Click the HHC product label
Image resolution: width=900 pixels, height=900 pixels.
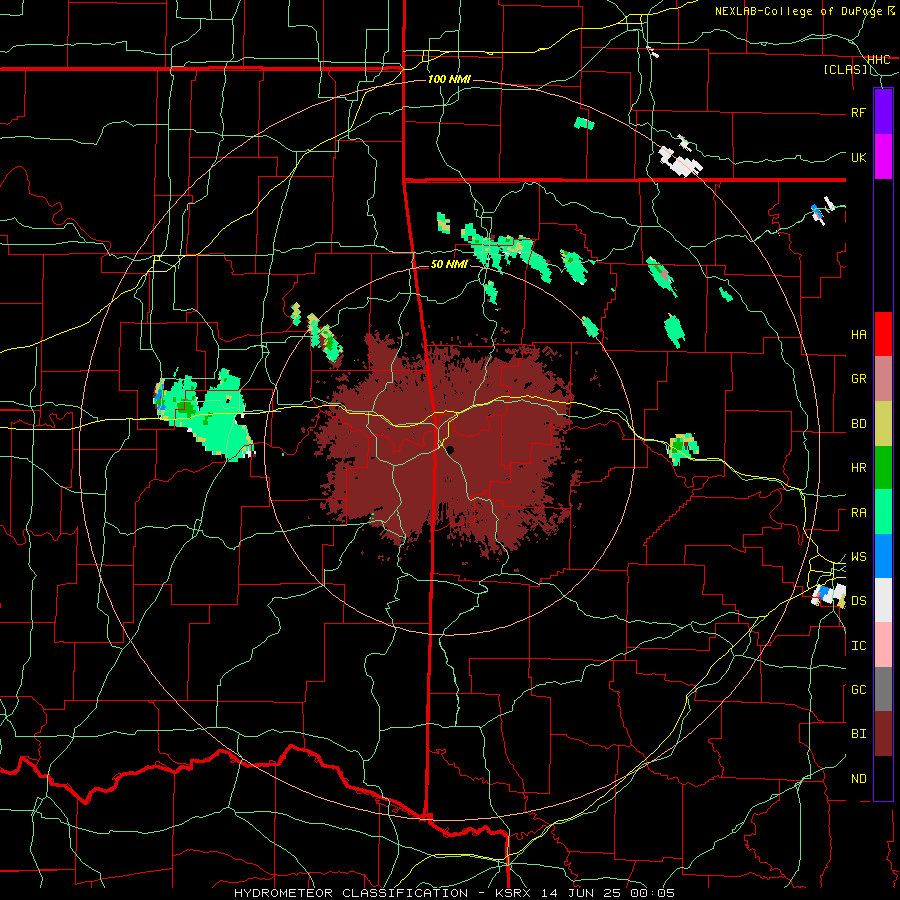[878, 60]
